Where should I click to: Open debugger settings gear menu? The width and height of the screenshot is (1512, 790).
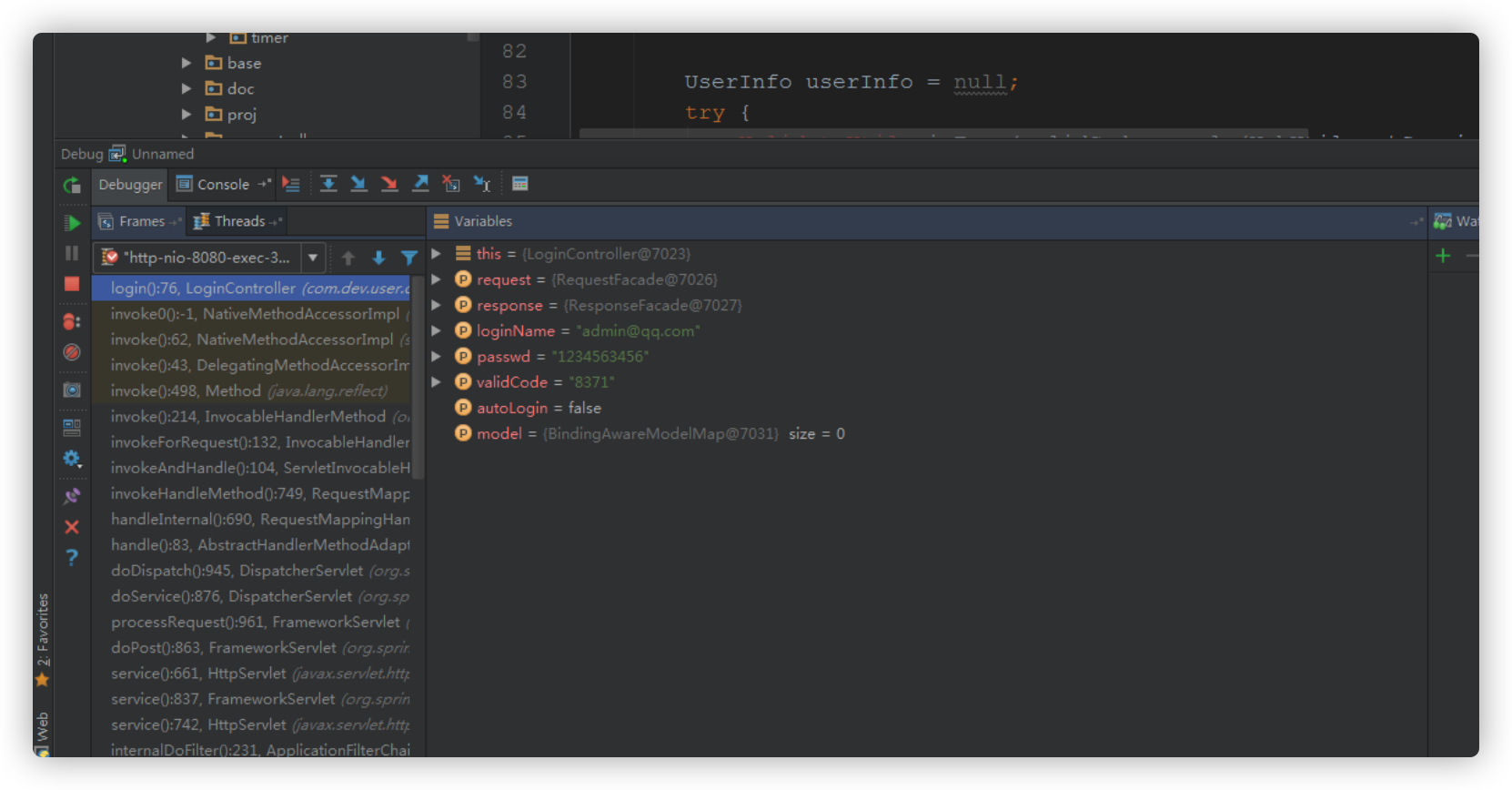pyautogui.click(x=72, y=458)
